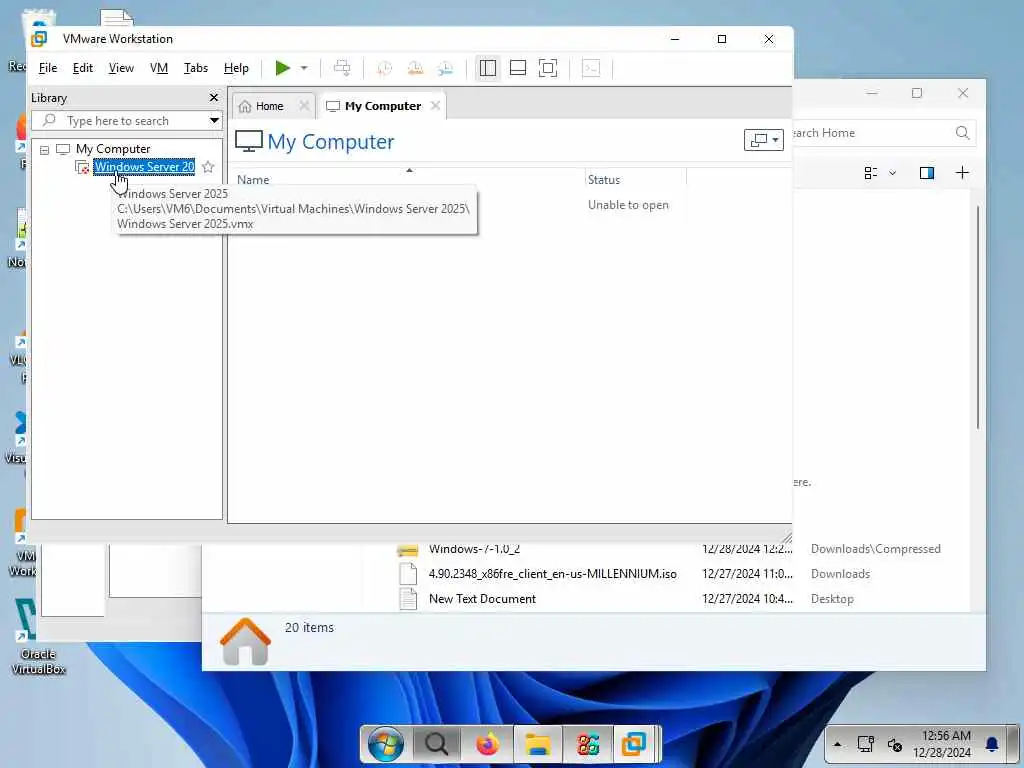
Task: Click the Downloads\Compressed location text
Action: tap(875, 549)
